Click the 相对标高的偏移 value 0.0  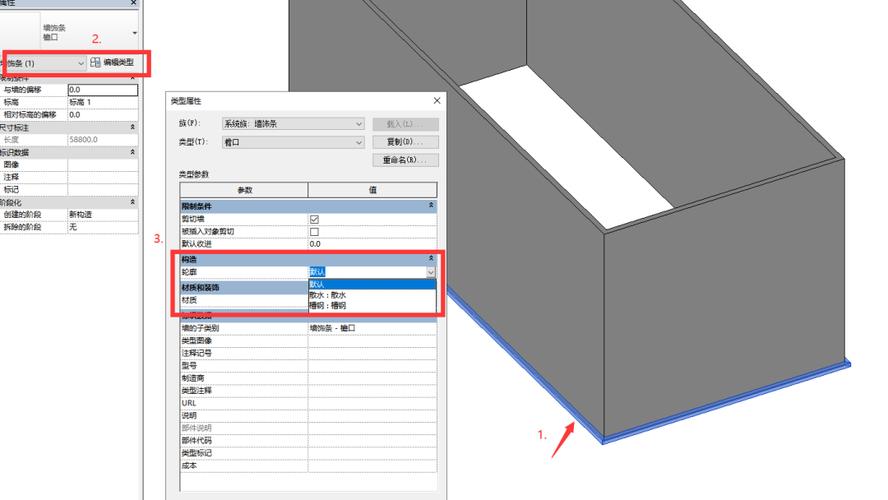coord(103,114)
